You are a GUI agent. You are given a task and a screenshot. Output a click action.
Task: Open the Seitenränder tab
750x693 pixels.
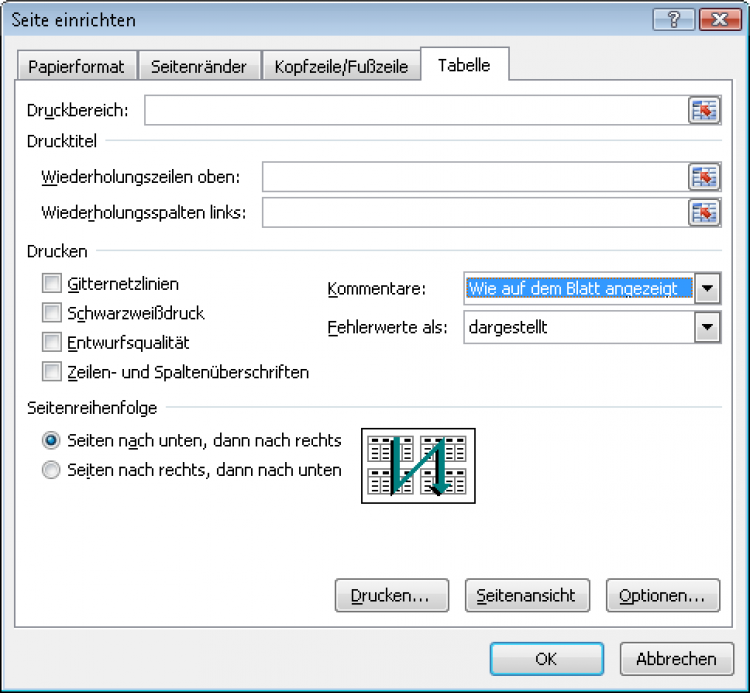199,67
